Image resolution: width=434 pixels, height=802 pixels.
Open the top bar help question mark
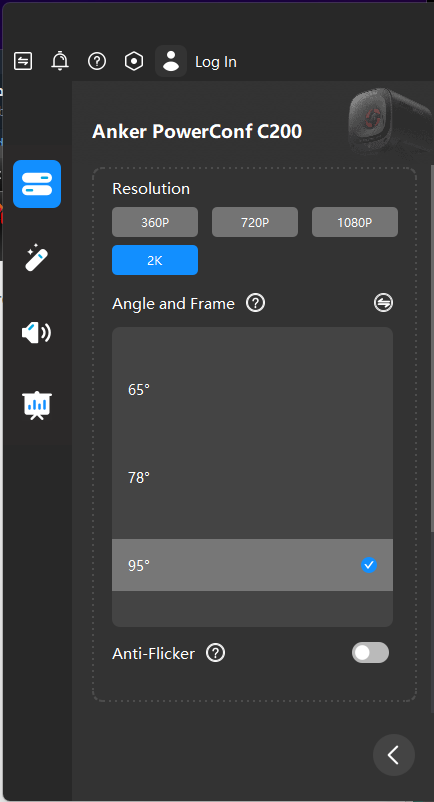(97, 61)
